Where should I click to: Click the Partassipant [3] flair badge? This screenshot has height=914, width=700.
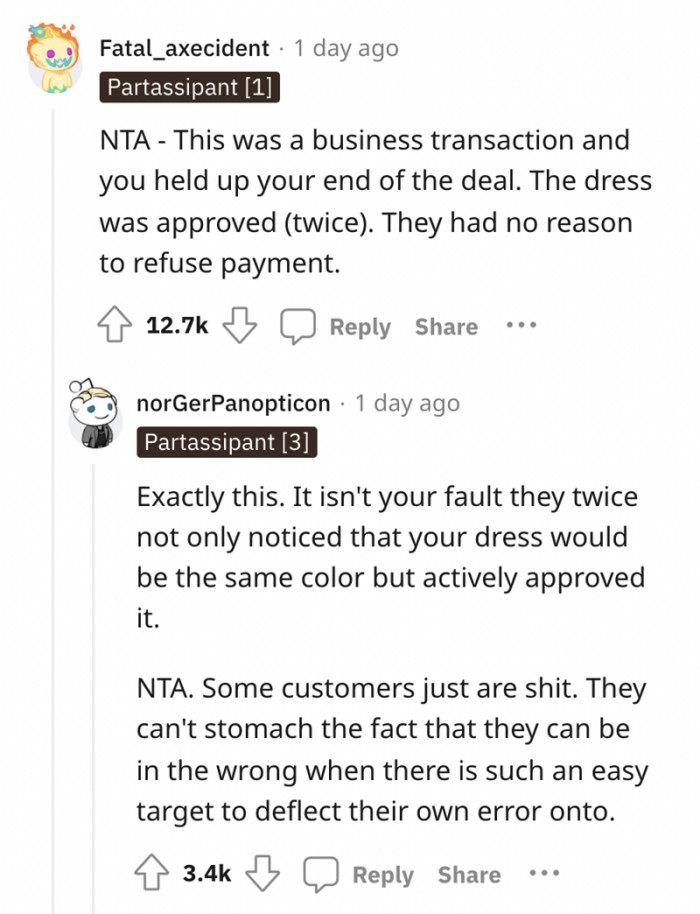226,441
